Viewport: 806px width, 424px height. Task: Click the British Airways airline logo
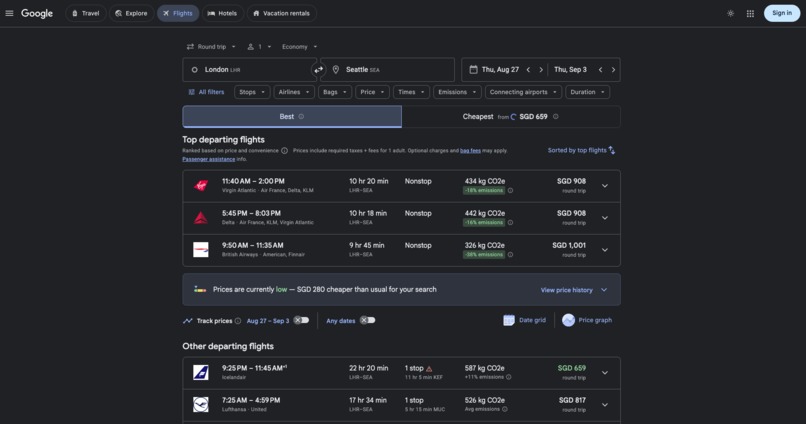click(200, 250)
